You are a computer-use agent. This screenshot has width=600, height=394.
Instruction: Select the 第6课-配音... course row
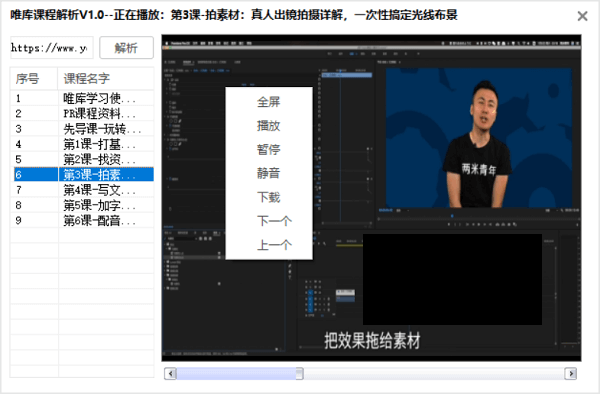82,220
